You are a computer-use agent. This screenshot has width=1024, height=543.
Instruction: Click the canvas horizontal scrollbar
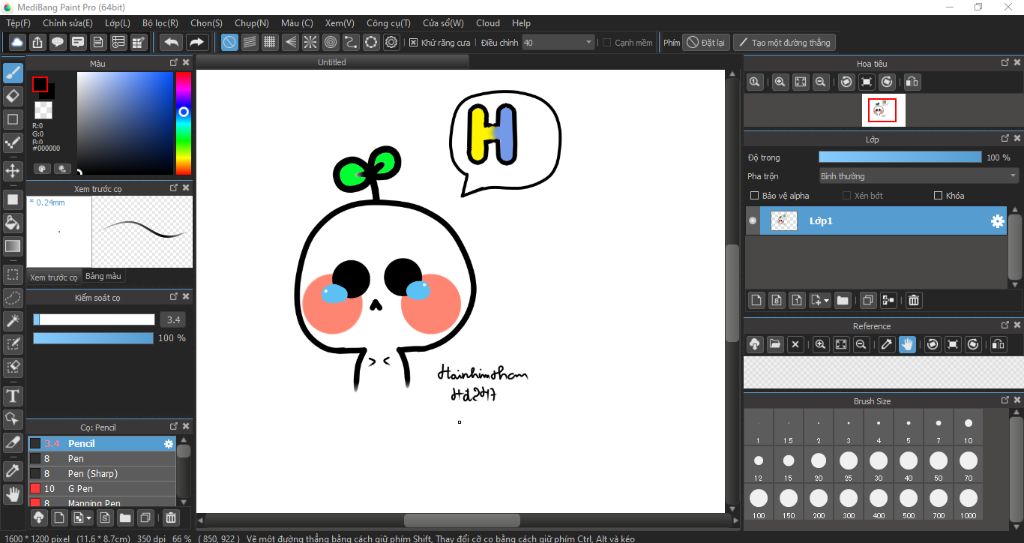click(x=462, y=521)
